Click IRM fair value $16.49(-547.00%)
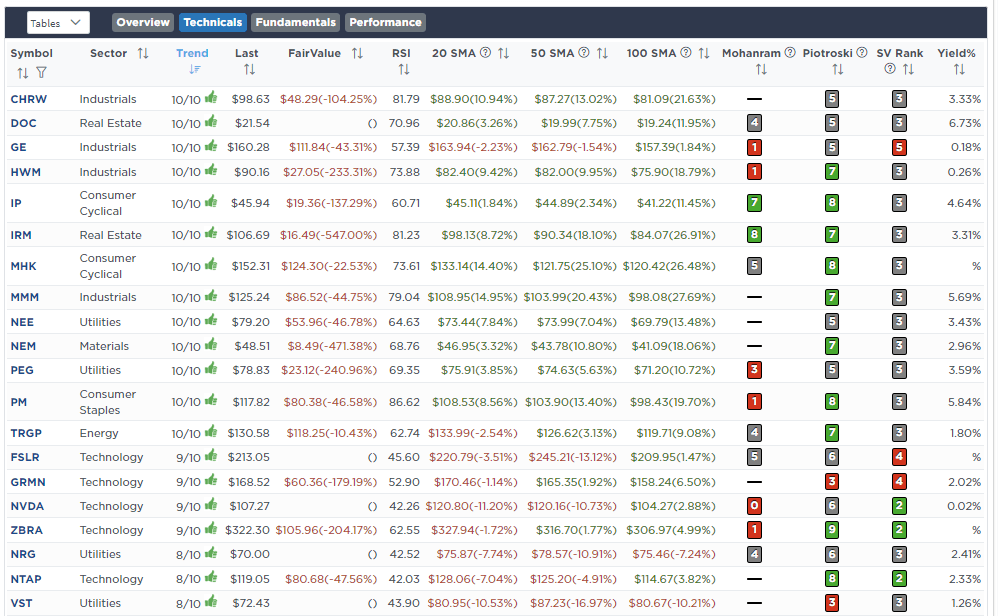The height and width of the screenshot is (616, 998). [x=328, y=235]
